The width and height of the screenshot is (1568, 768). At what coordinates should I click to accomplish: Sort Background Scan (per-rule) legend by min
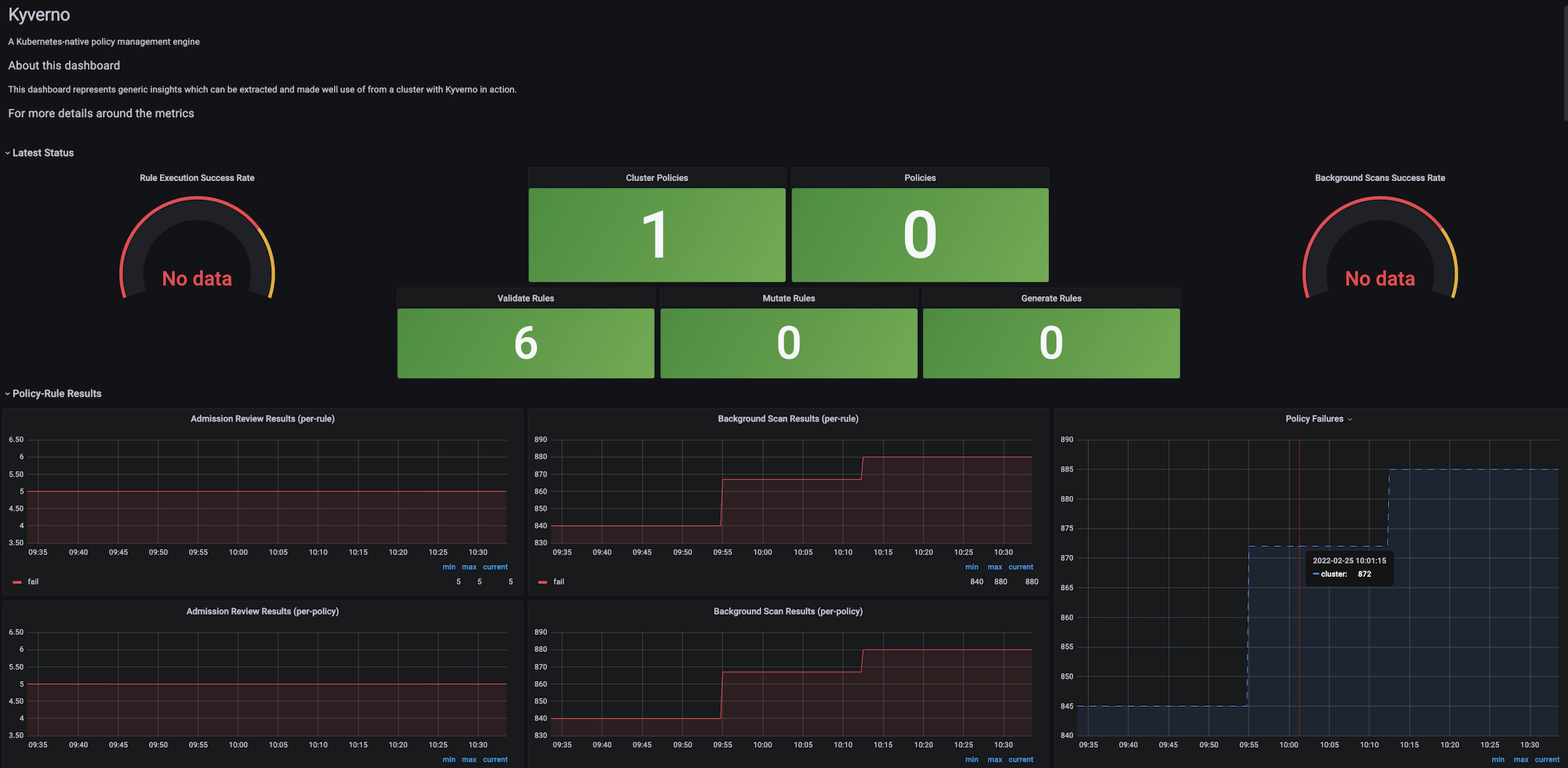point(972,567)
